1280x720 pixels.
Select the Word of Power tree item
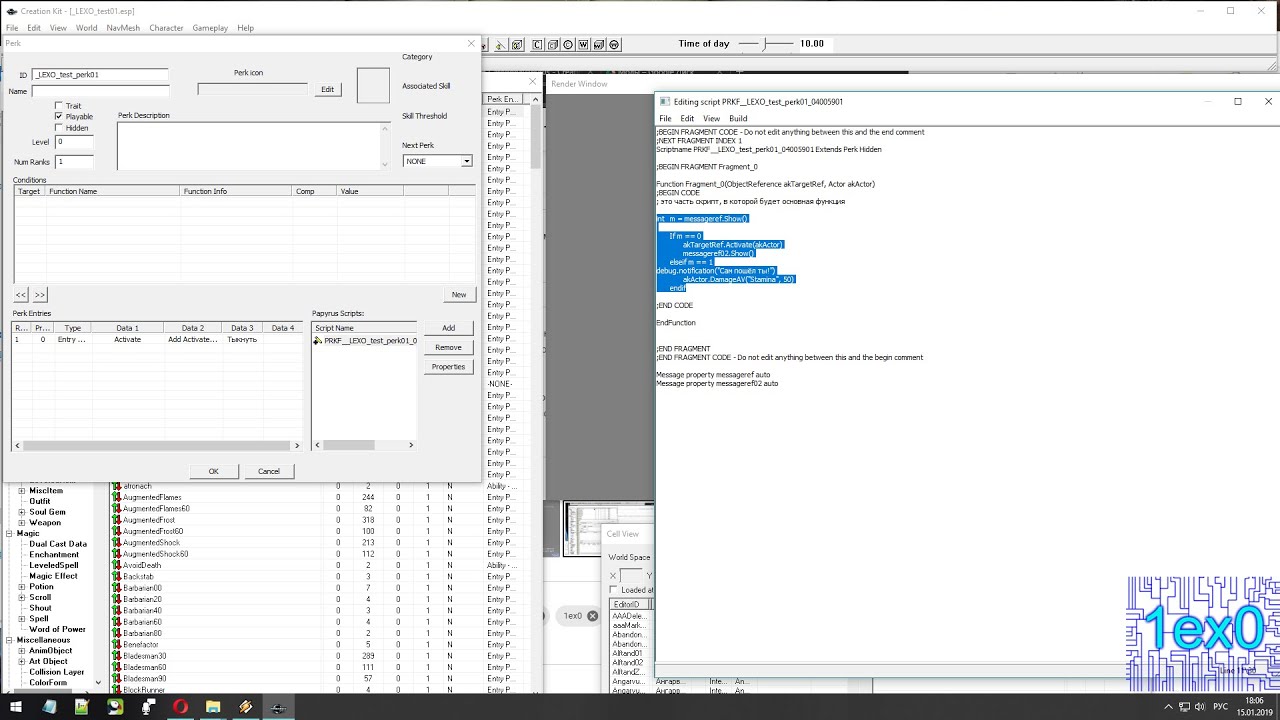[x=57, y=629]
